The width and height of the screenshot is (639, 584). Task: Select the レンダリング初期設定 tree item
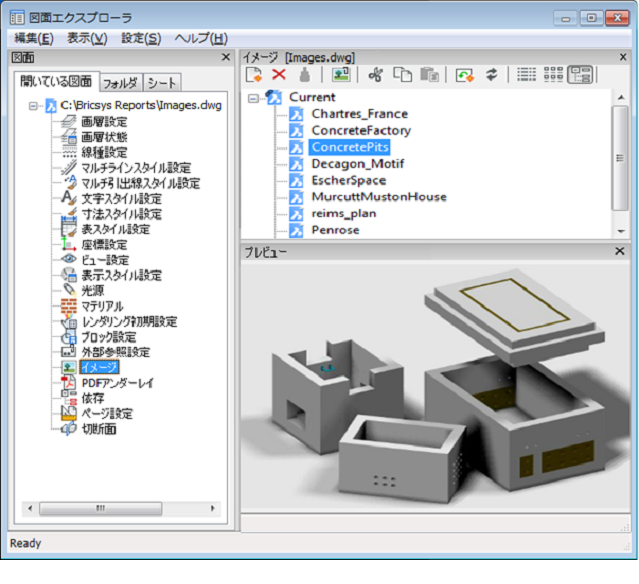pos(130,321)
